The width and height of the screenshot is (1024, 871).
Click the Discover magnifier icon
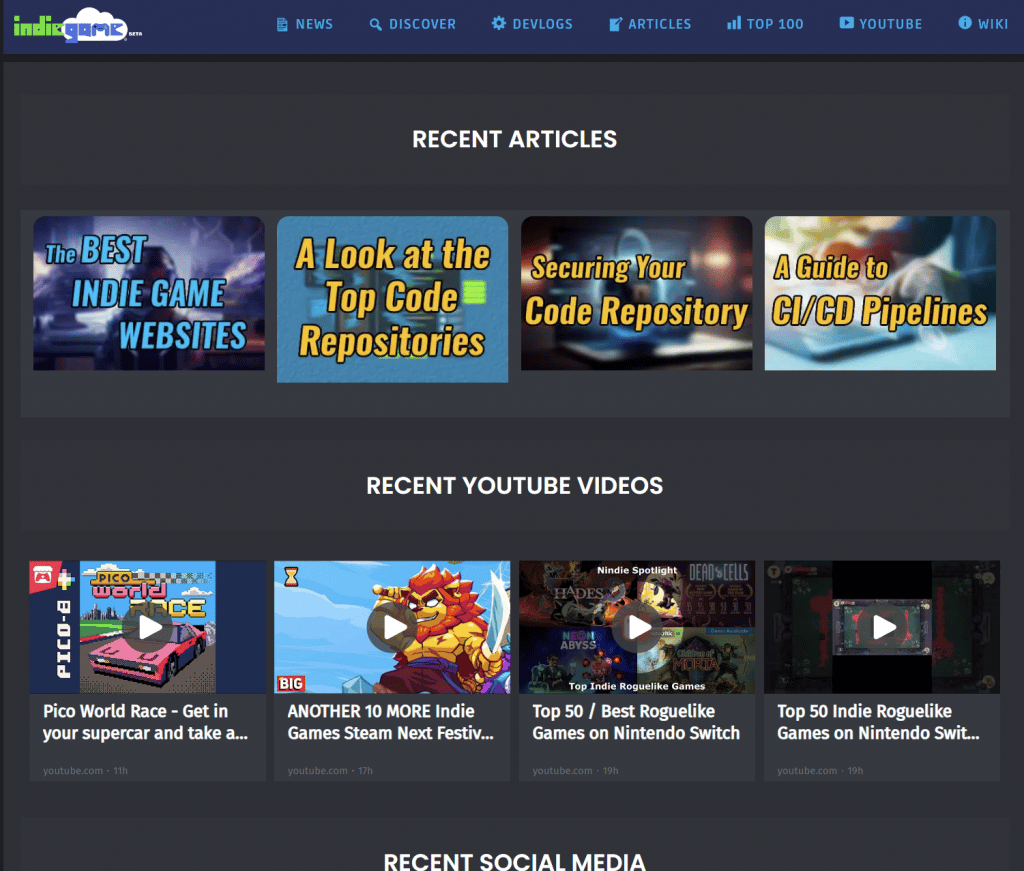[x=376, y=25]
